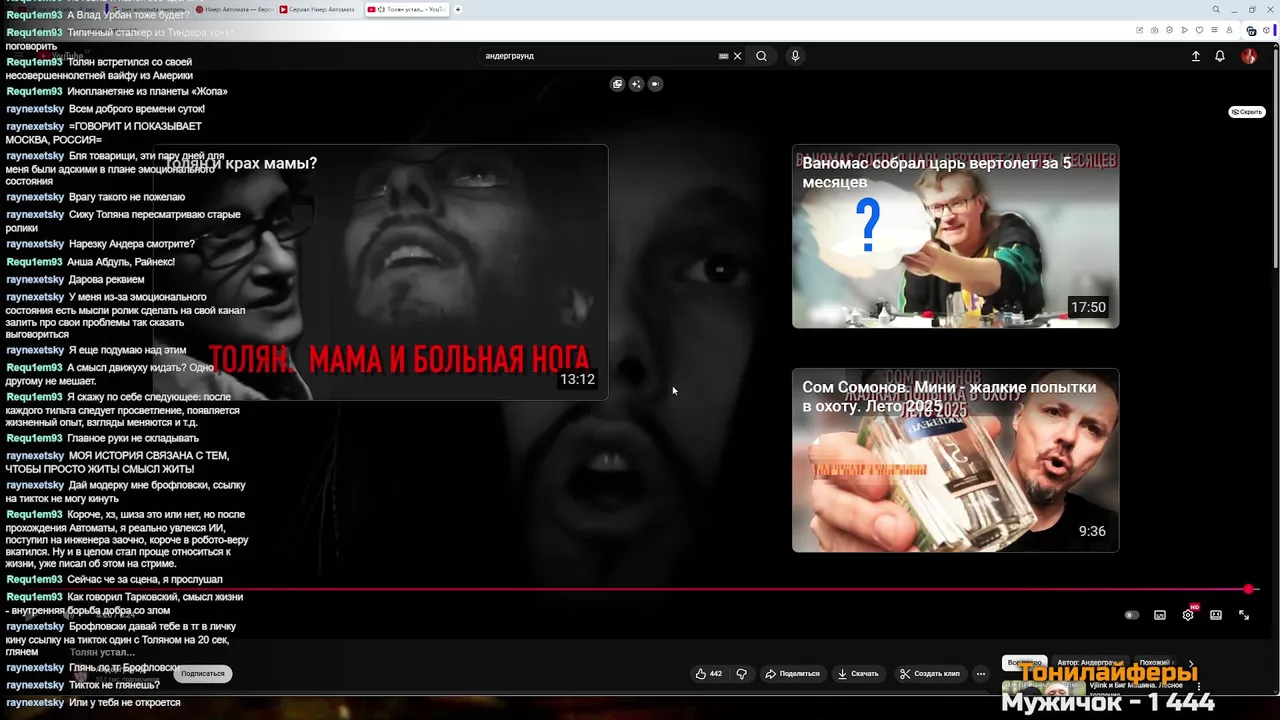The width and height of the screenshot is (1280, 720).
Task: Select the Автор: Андерграунд chip
Action: pos(1089,662)
